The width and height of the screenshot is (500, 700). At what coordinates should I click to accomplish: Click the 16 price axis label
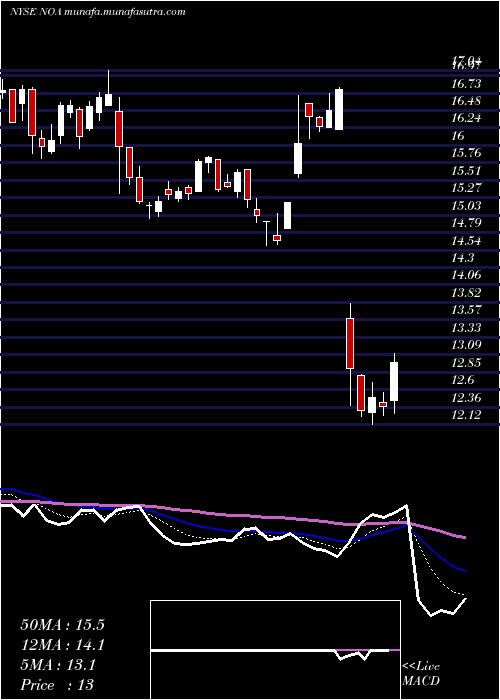(x=458, y=136)
